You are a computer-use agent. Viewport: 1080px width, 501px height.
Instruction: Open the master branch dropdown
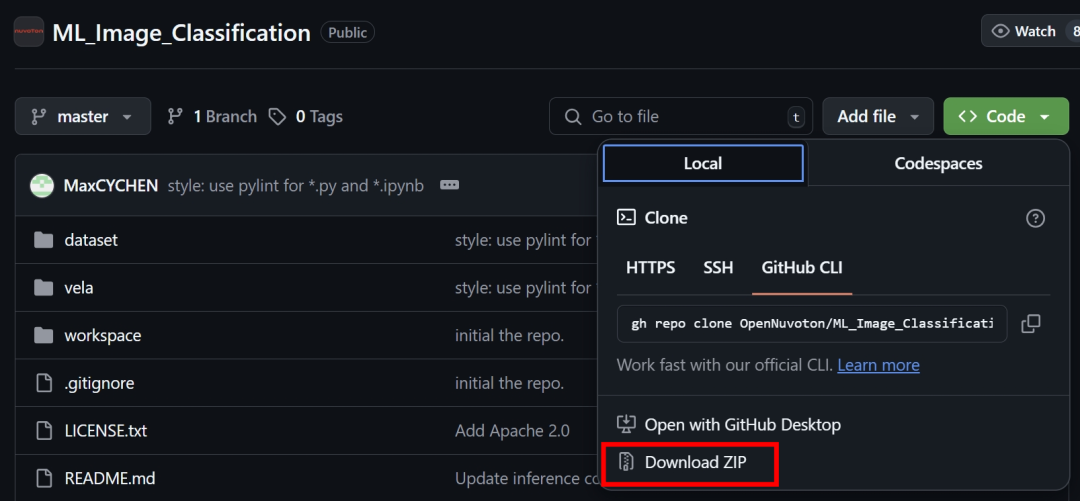coord(83,116)
